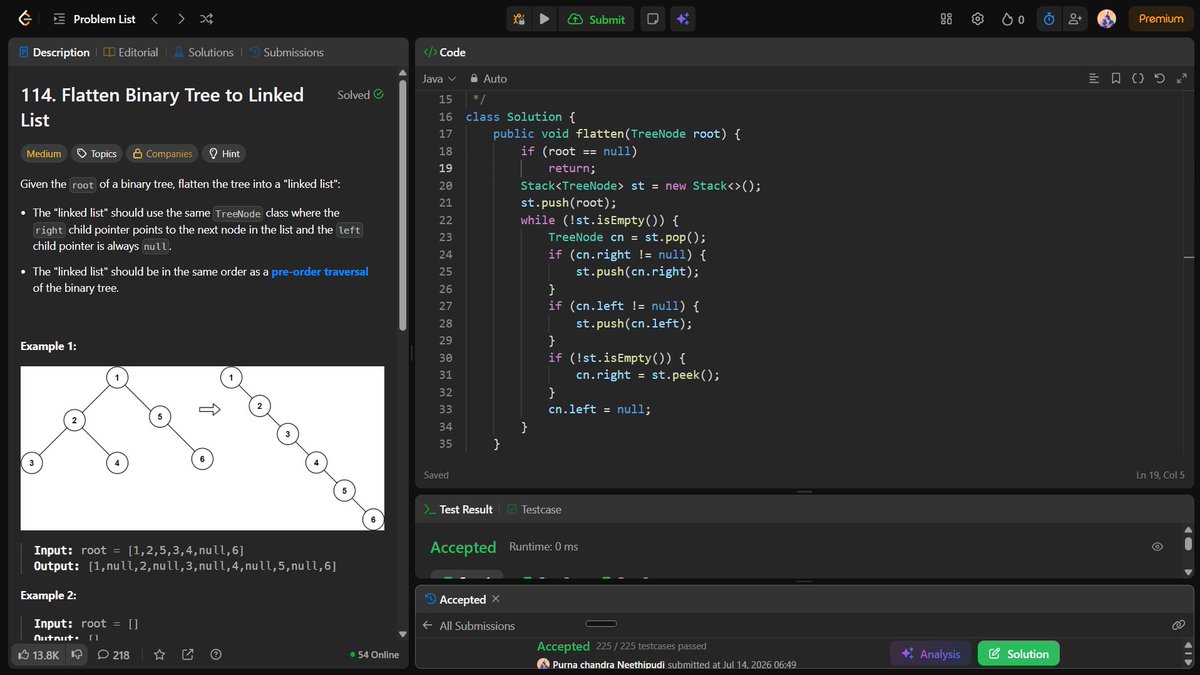Close the Accepted submission tab

click(496, 599)
